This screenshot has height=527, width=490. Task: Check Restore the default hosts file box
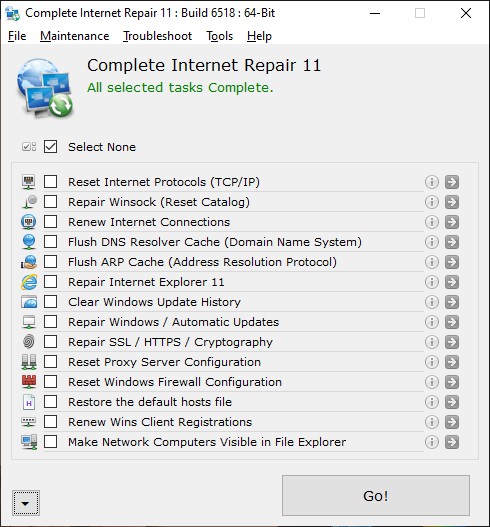[50, 402]
